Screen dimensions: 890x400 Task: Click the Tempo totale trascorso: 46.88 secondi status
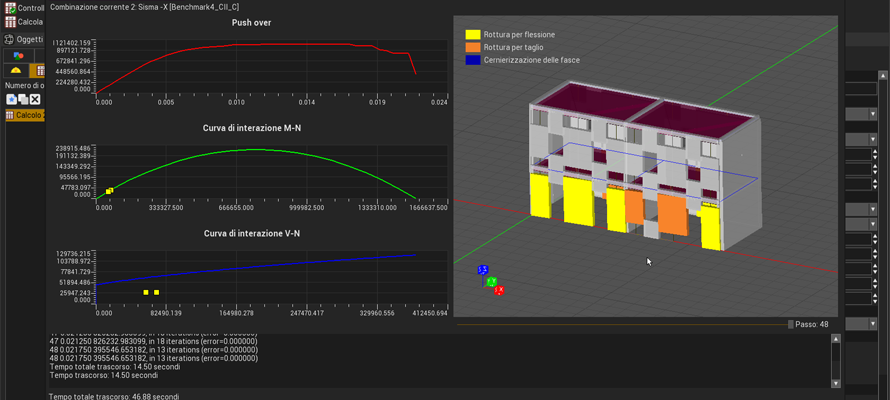point(115,396)
